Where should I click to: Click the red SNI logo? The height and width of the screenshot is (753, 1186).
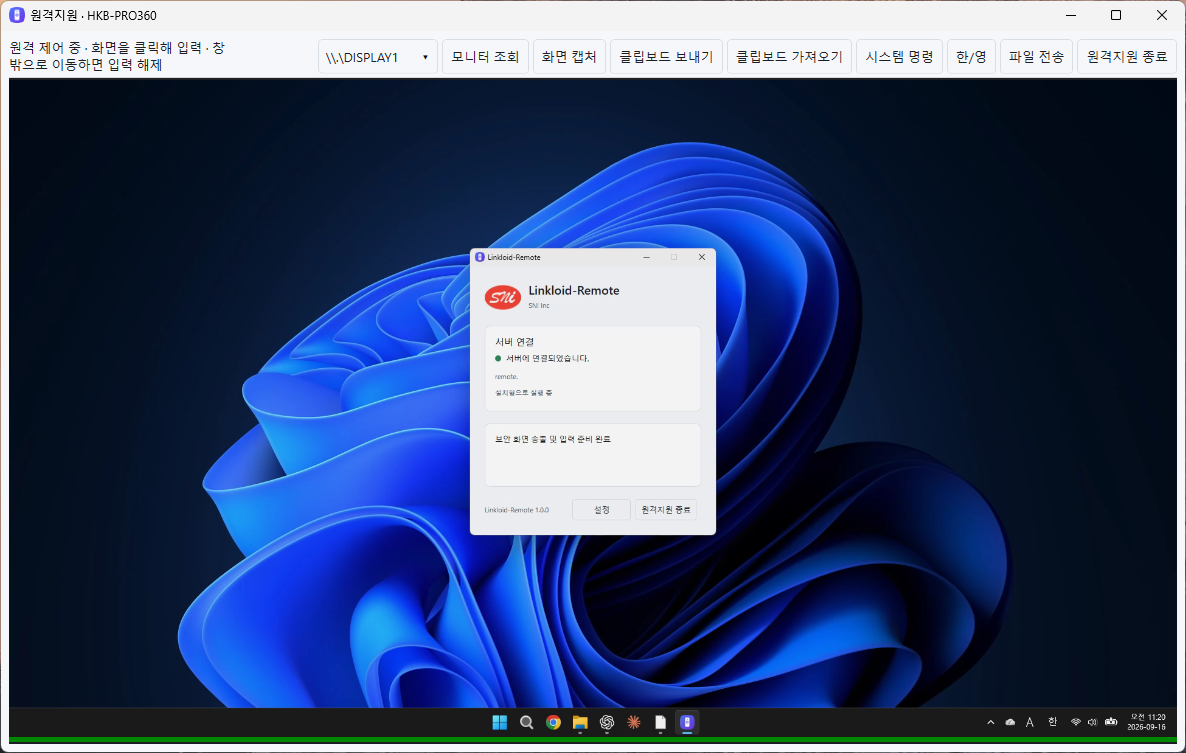point(503,297)
